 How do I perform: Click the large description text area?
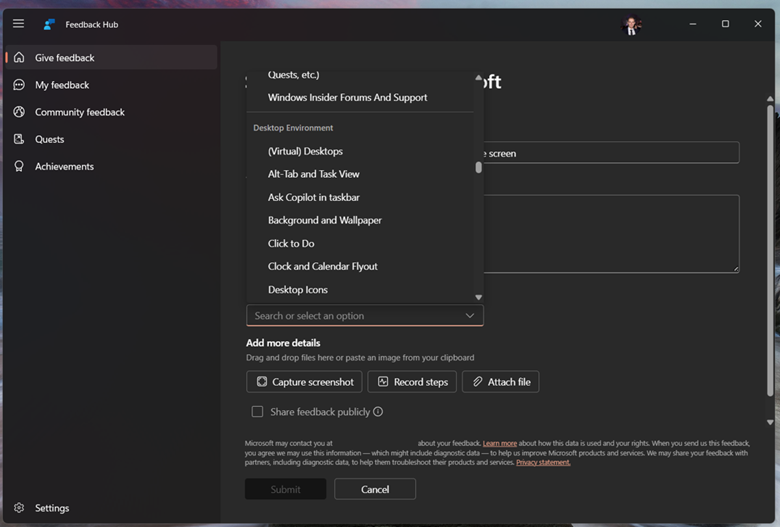coord(611,234)
